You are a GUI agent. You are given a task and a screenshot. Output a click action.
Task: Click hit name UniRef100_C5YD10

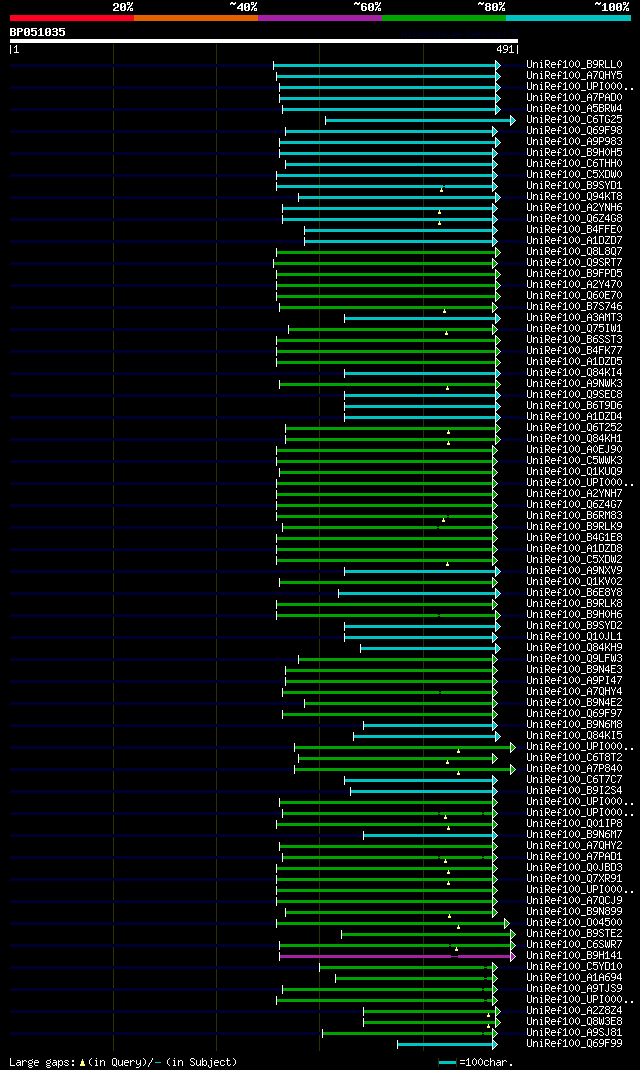coord(574,966)
